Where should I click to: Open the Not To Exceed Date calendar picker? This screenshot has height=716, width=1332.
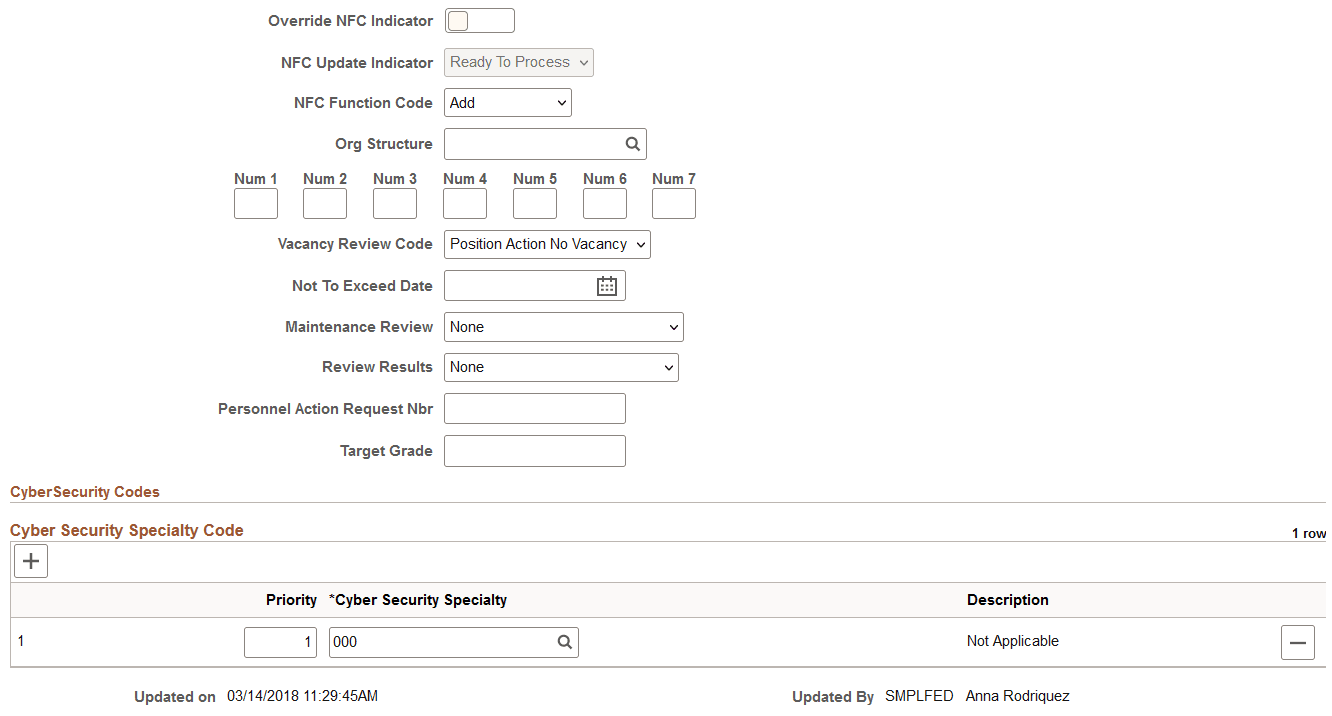[606, 285]
